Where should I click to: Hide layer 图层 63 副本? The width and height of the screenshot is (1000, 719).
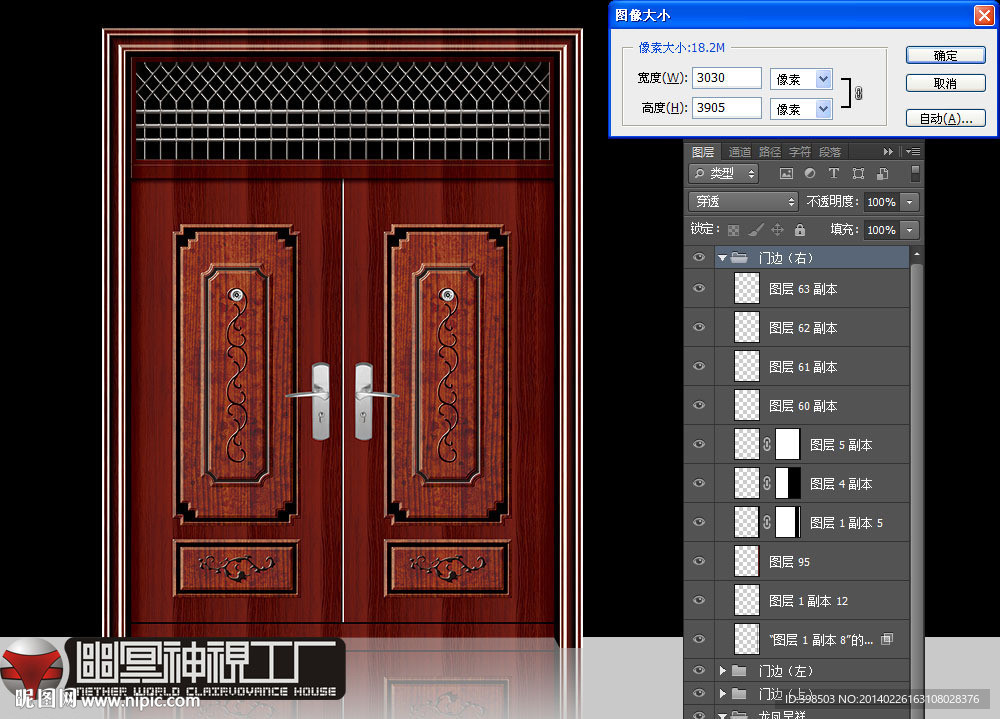coord(699,288)
